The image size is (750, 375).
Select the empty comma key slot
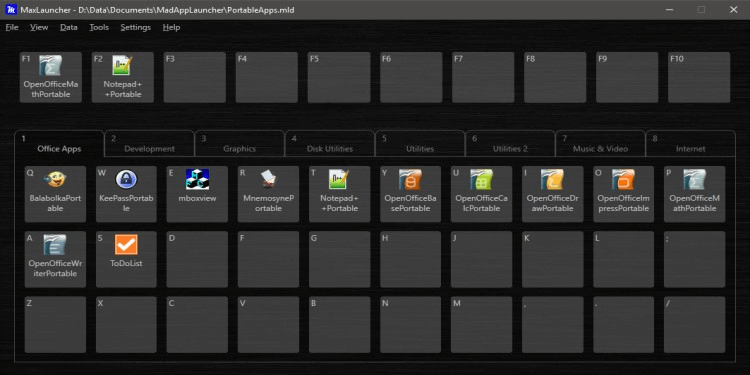552,325
